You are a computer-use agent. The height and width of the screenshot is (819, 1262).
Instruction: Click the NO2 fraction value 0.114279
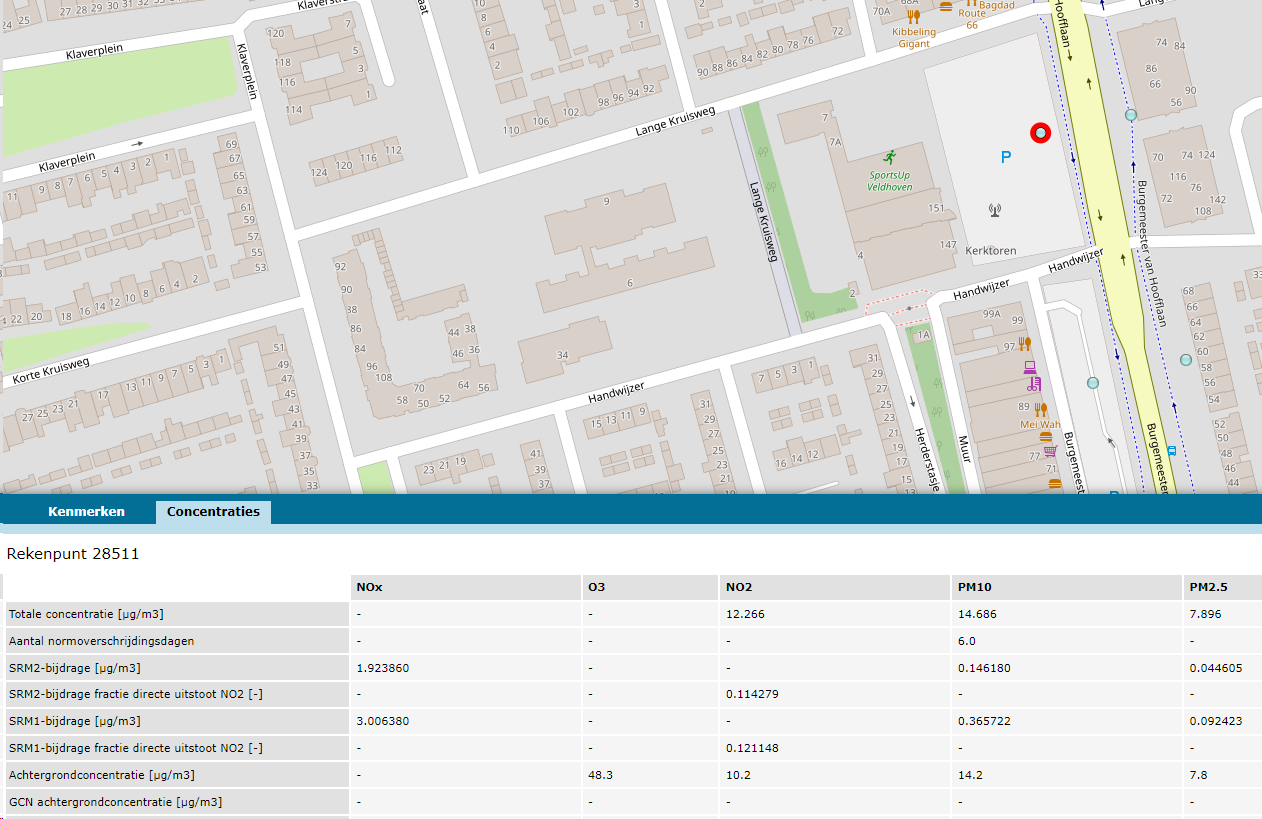752,694
